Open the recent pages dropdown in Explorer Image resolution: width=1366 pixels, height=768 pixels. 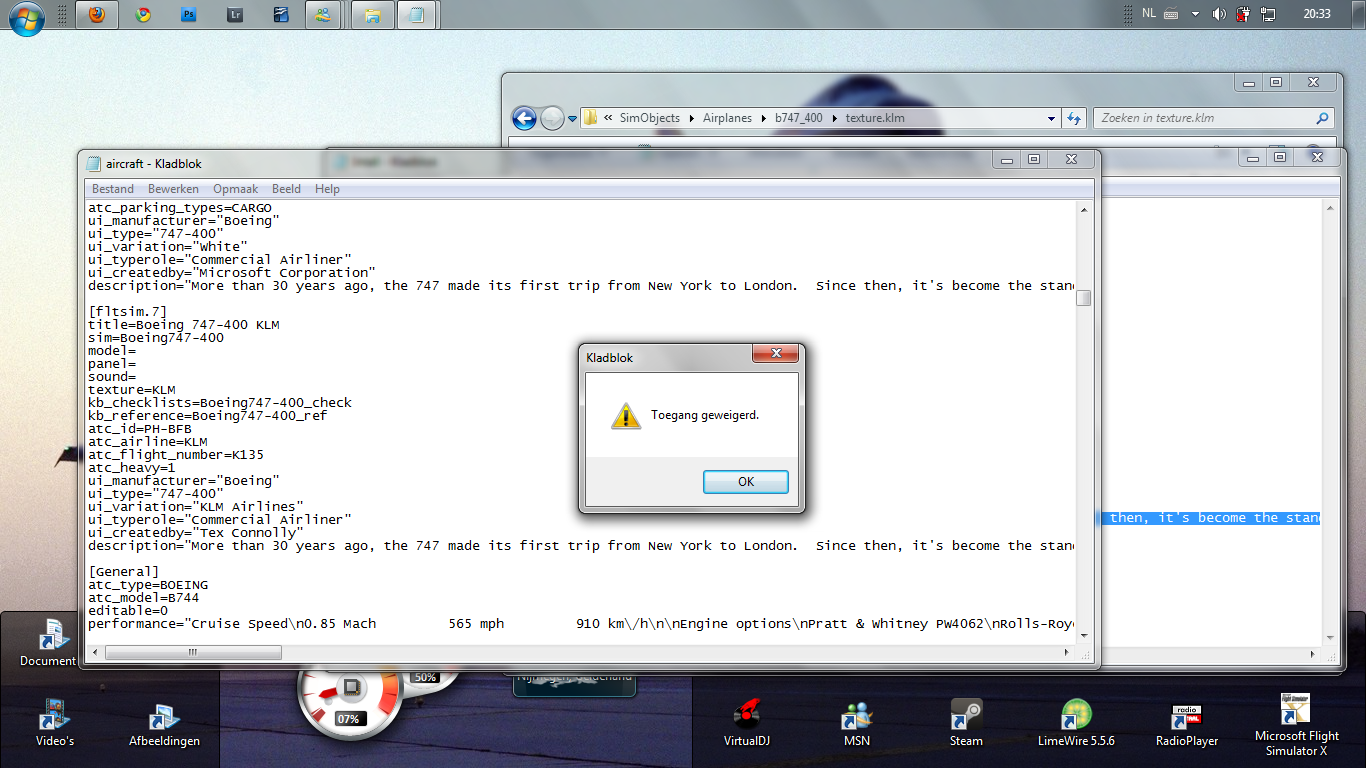(x=572, y=119)
